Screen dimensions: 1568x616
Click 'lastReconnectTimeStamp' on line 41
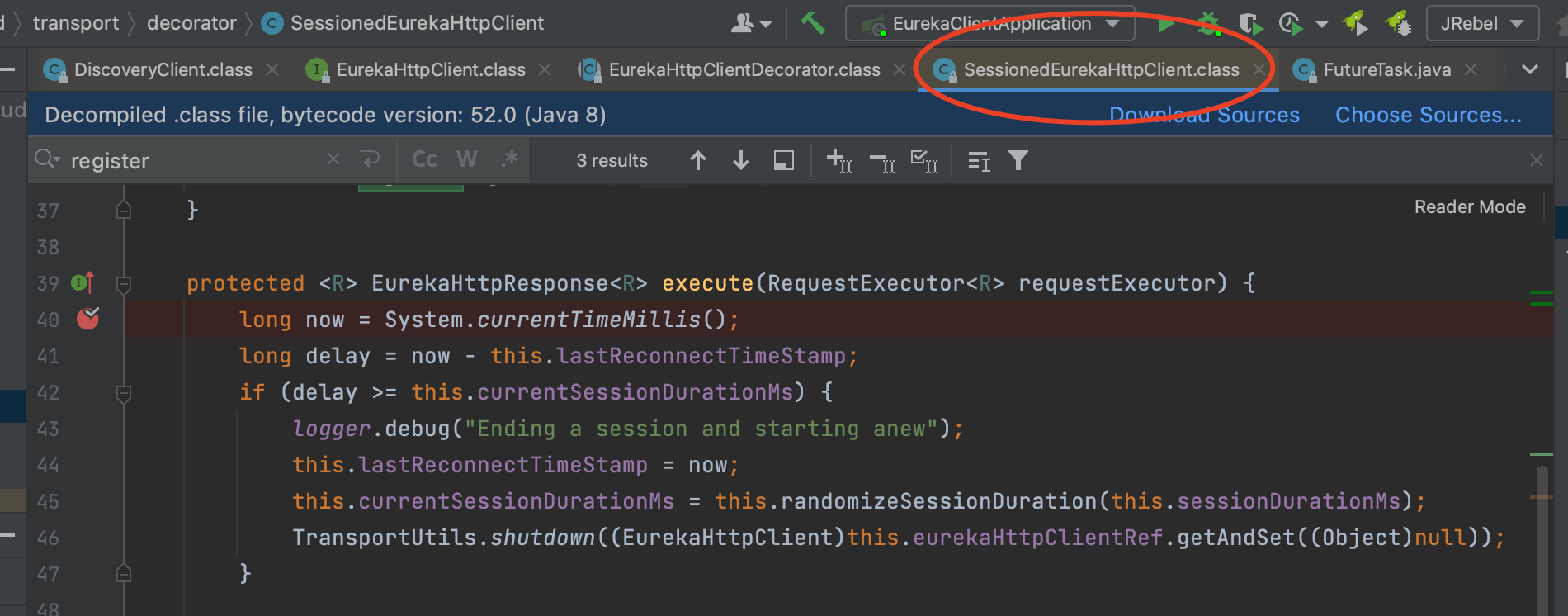(x=701, y=356)
